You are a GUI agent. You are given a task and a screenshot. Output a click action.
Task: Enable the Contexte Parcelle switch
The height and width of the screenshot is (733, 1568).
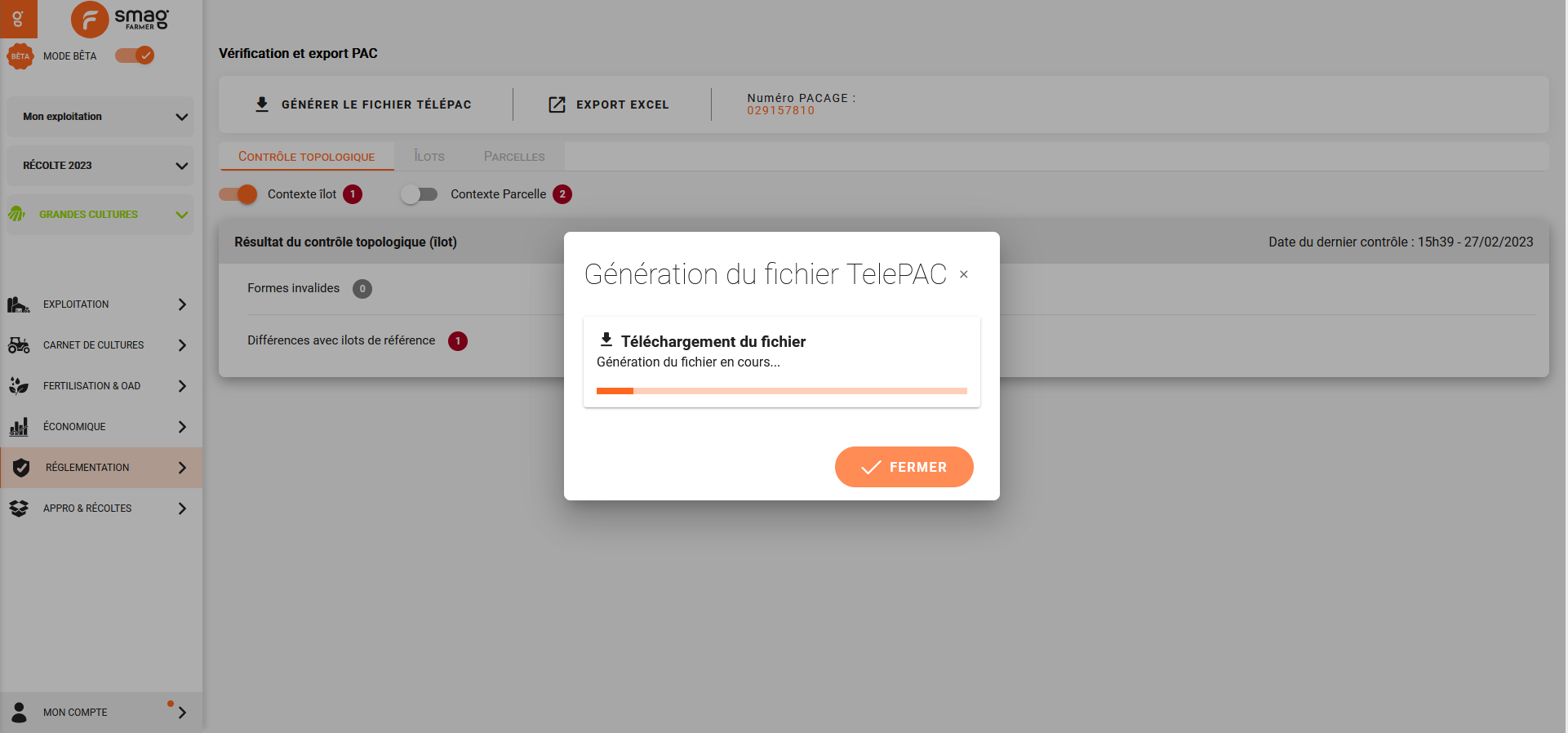coord(420,194)
